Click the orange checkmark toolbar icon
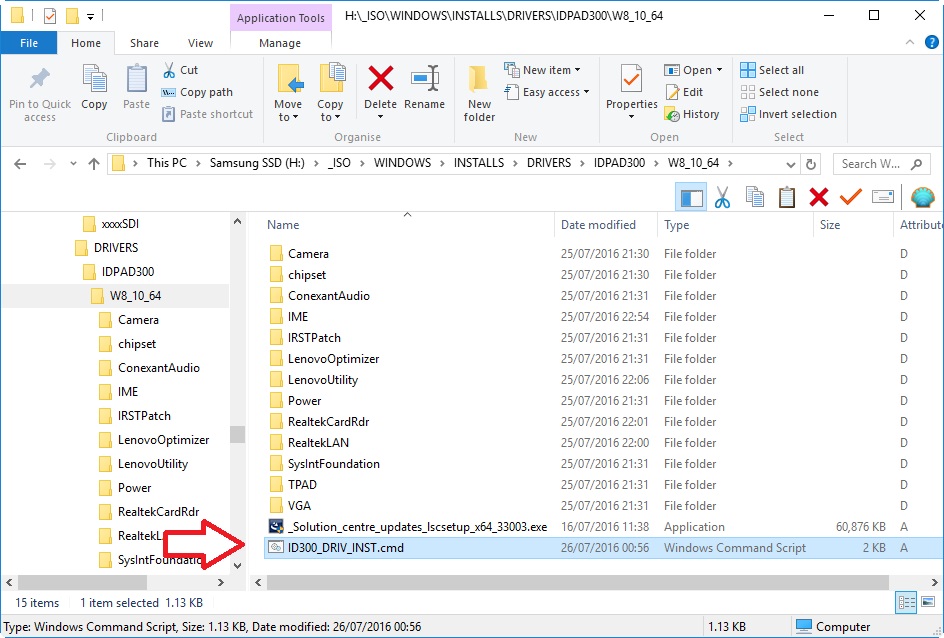The height and width of the screenshot is (638, 944). click(849, 196)
